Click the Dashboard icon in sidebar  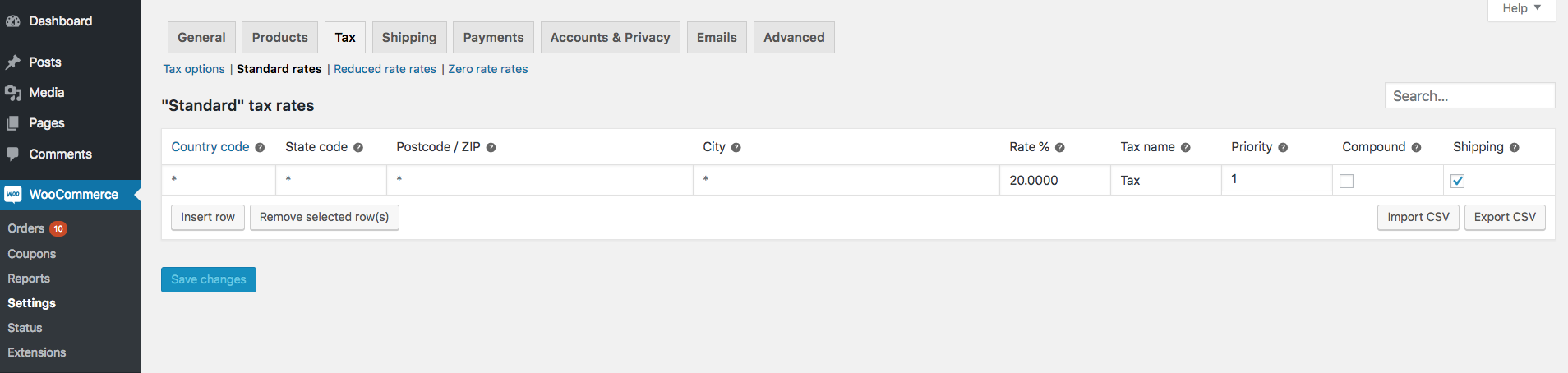click(13, 21)
